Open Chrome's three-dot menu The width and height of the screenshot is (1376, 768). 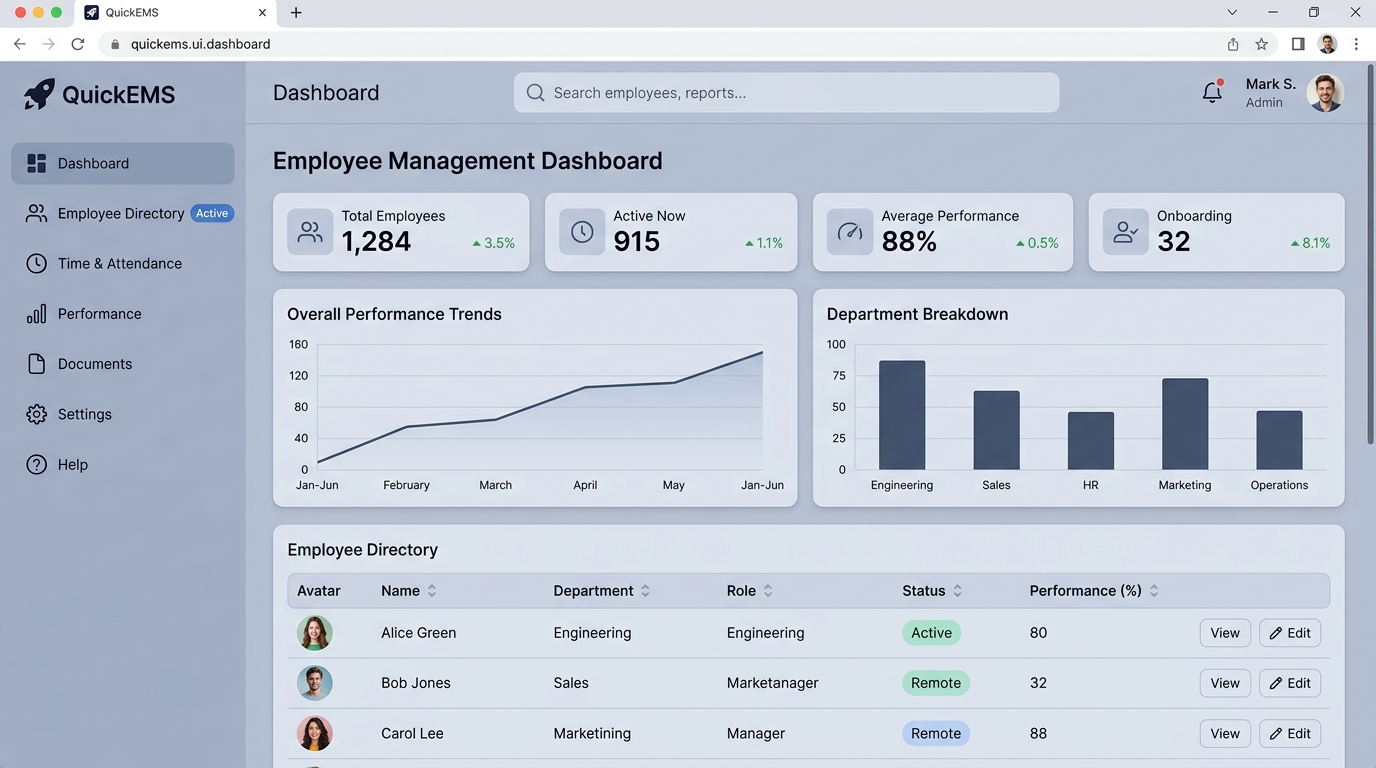pyautogui.click(x=1356, y=44)
